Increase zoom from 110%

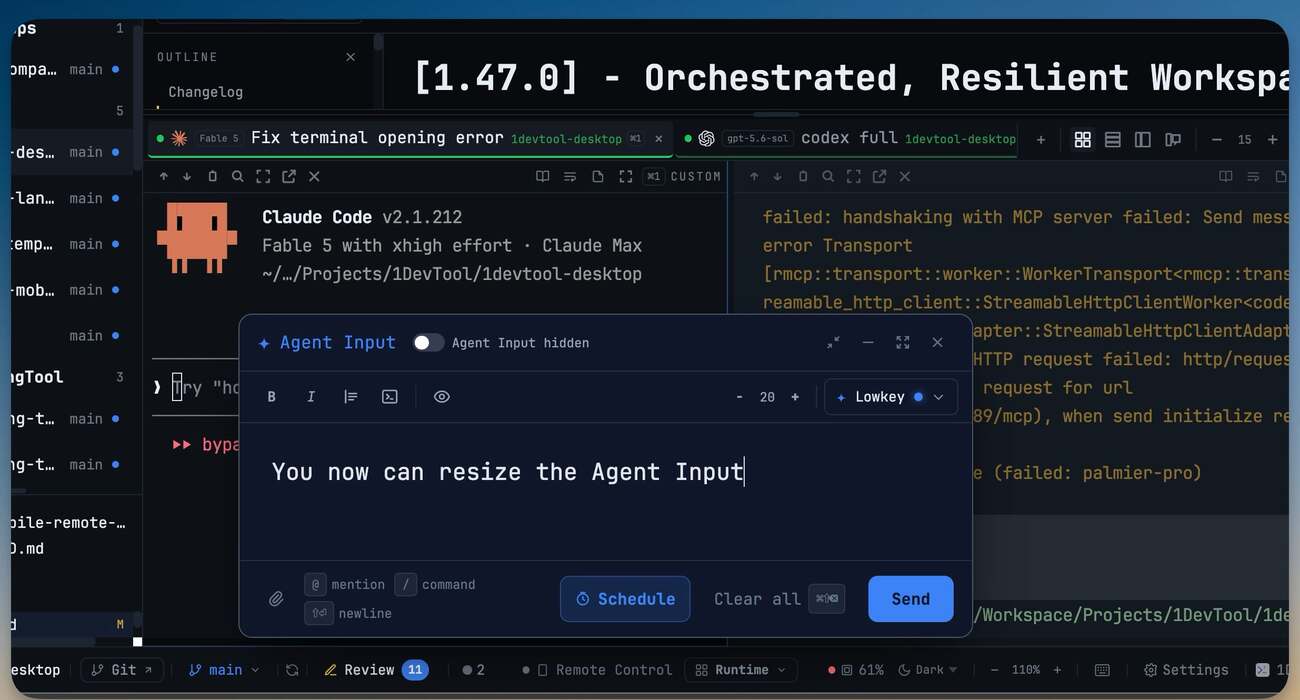(x=1057, y=670)
